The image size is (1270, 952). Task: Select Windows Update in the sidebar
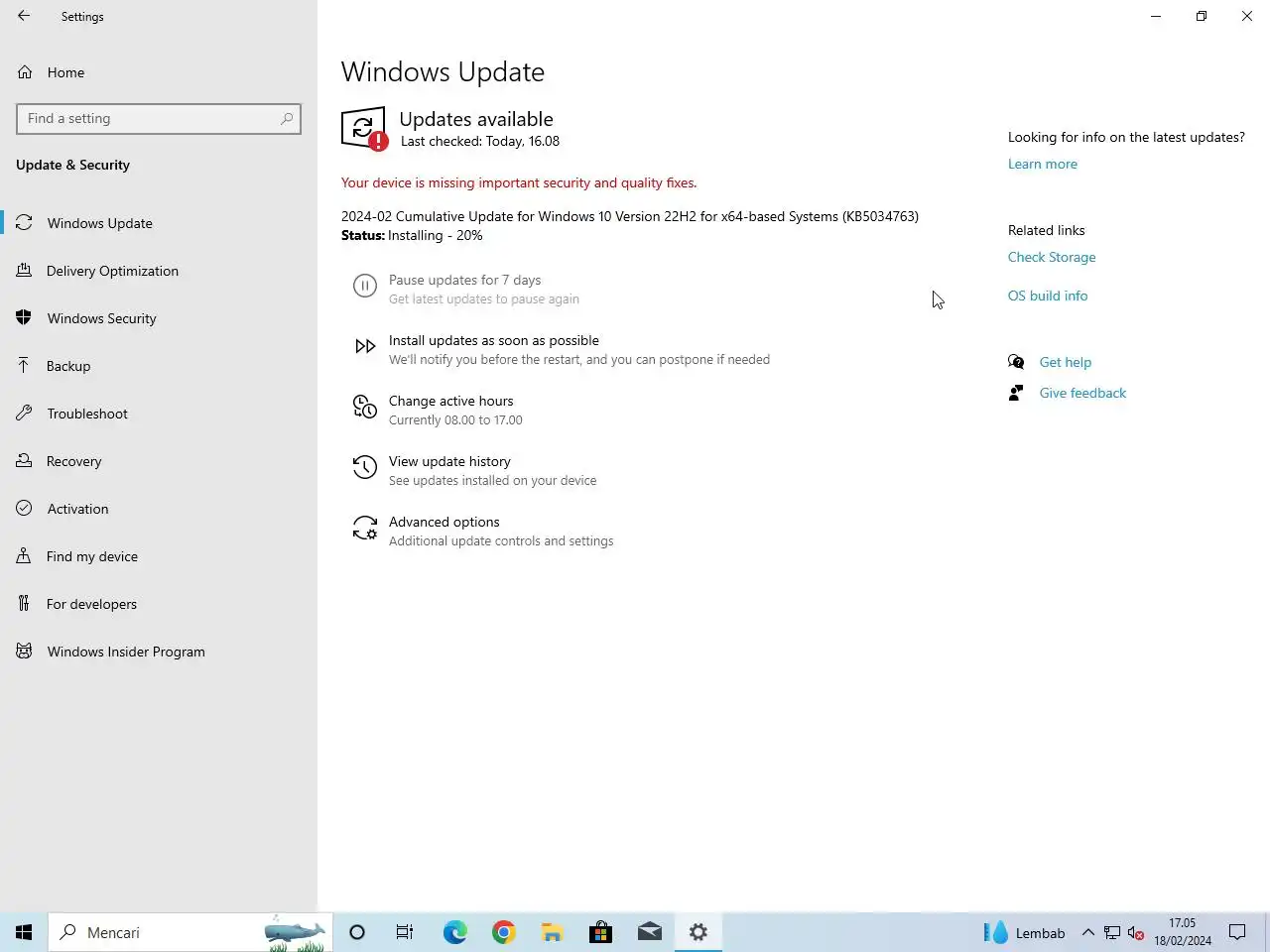159,223
